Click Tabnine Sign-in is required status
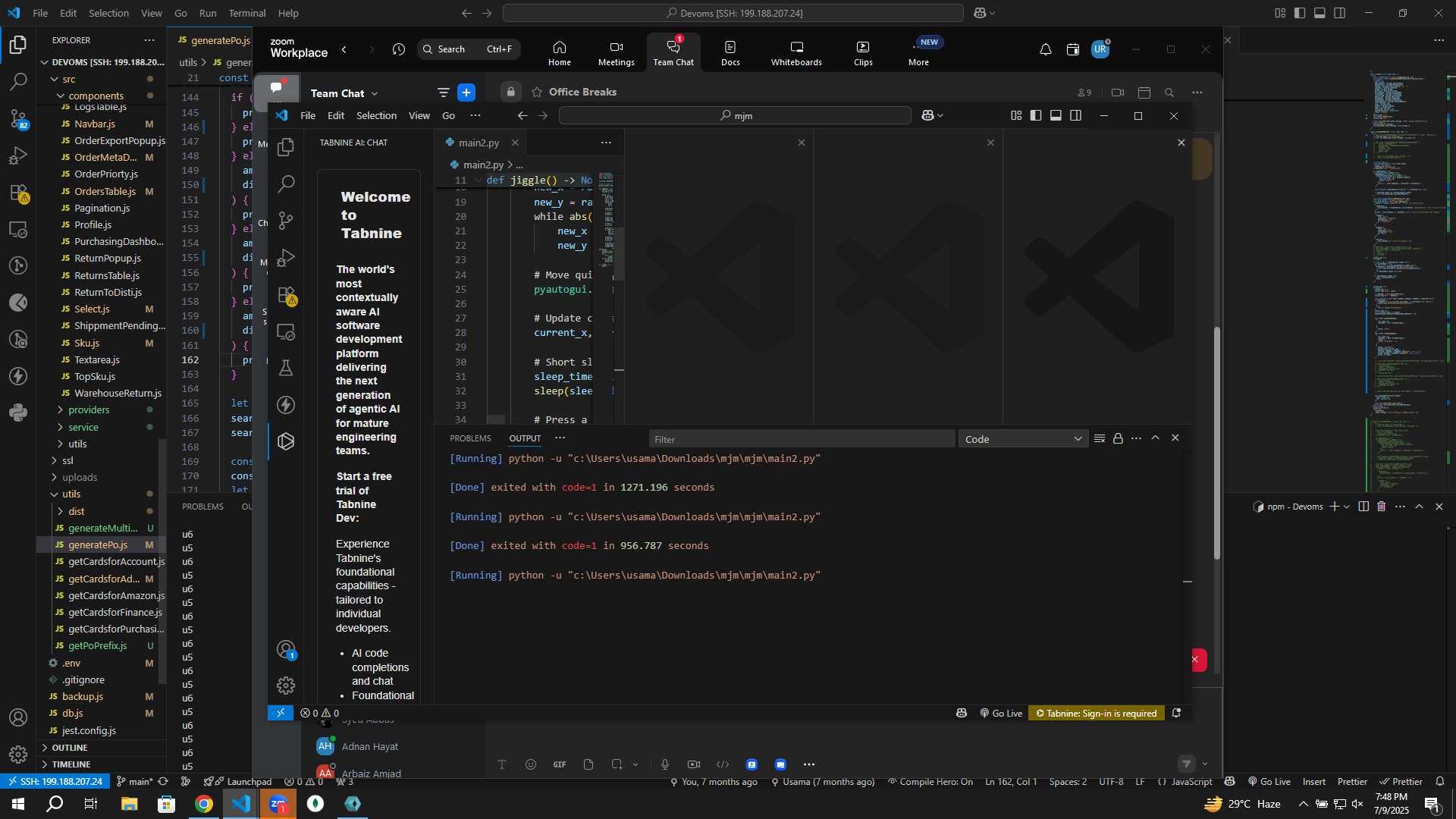Screen dimensions: 1456x819 (1097, 714)
